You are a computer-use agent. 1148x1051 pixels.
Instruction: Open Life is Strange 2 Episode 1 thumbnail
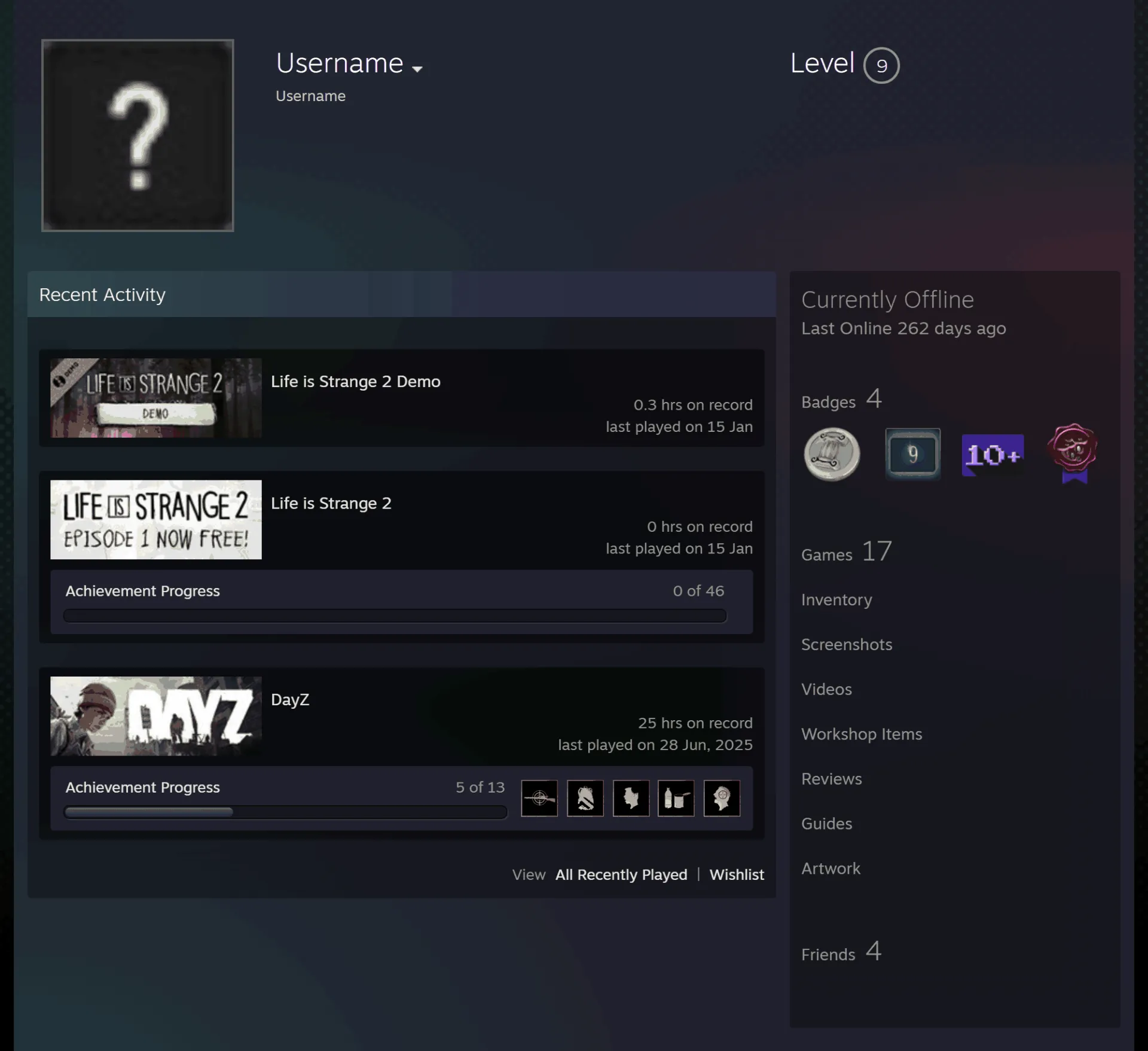tap(156, 519)
